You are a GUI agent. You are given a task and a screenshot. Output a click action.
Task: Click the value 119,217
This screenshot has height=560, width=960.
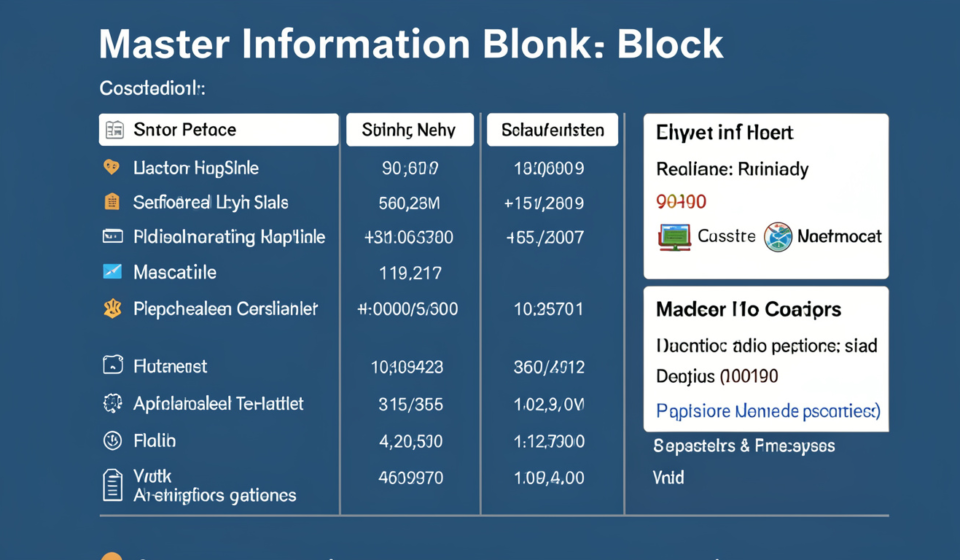pyautogui.click(x=410, y=273)
